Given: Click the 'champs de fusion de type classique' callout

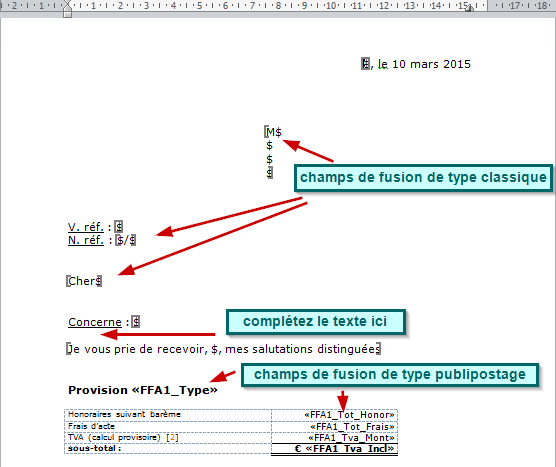Looking at the screenshot, I should tap(423, 178).
